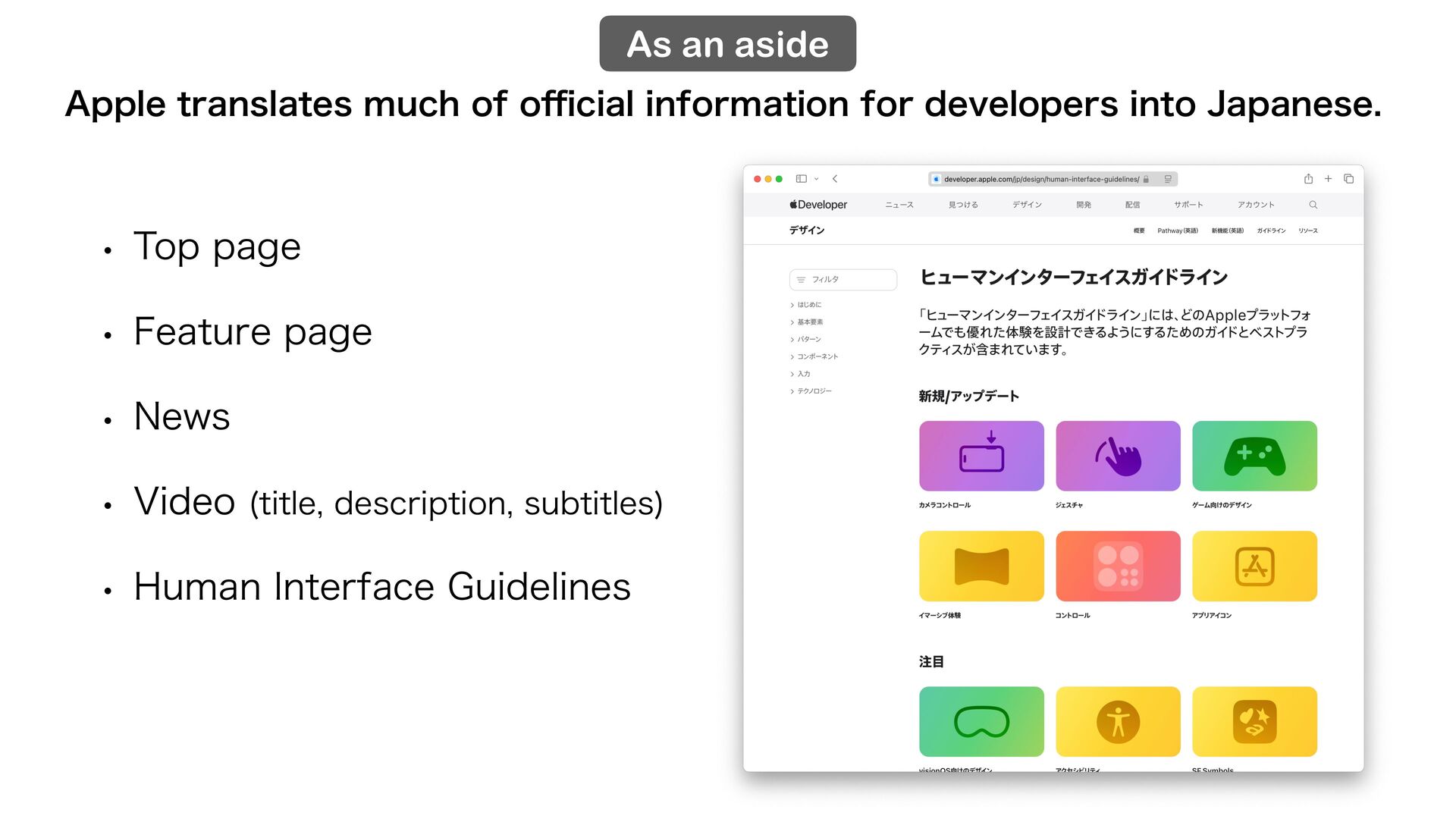Open the カメラコントロール card icon

click(981, 456)
